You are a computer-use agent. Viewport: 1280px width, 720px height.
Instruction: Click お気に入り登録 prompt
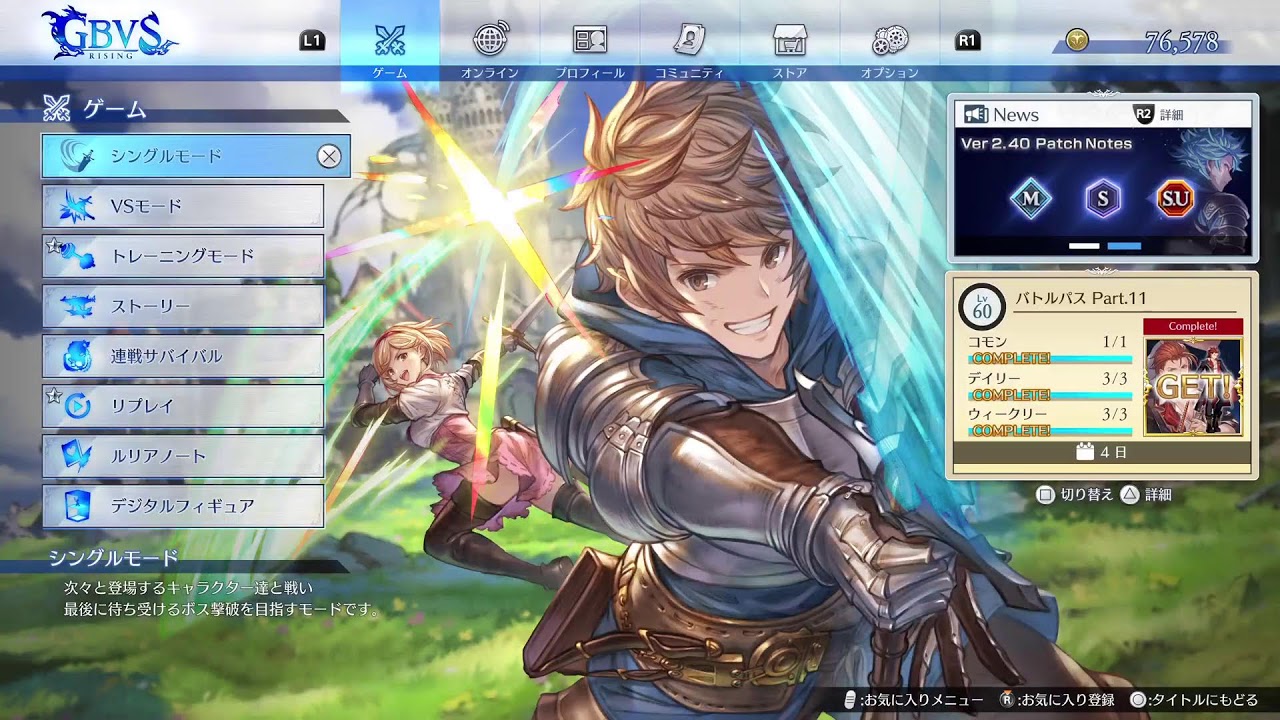pyautogui.click(x=1057, y=700)
